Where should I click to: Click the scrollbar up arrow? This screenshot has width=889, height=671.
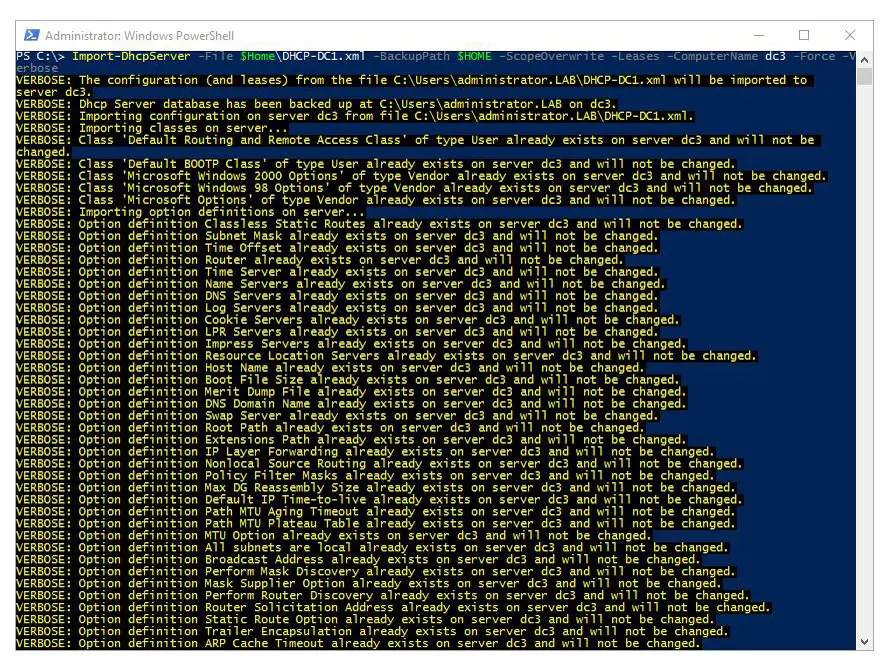pyautogui.click(x=864, y=57)
